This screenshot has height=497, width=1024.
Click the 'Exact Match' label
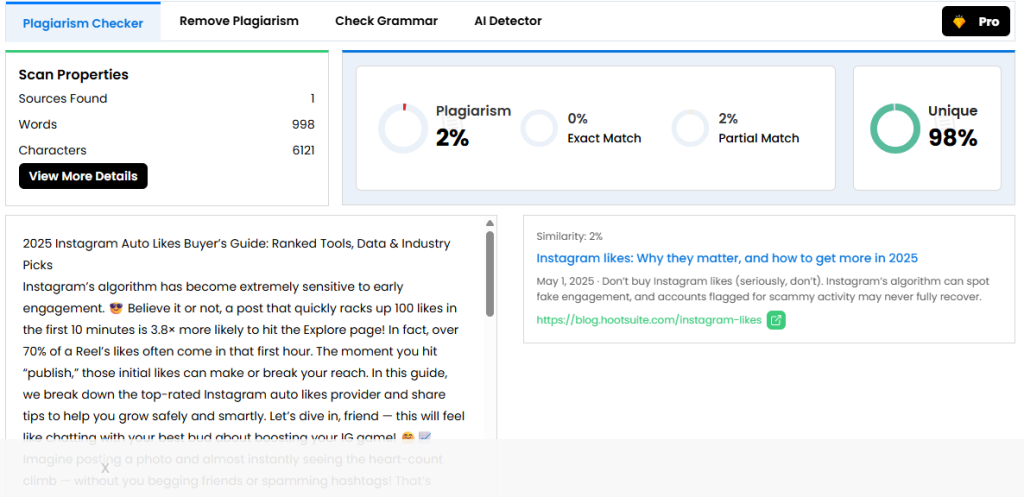pos(604,138)
